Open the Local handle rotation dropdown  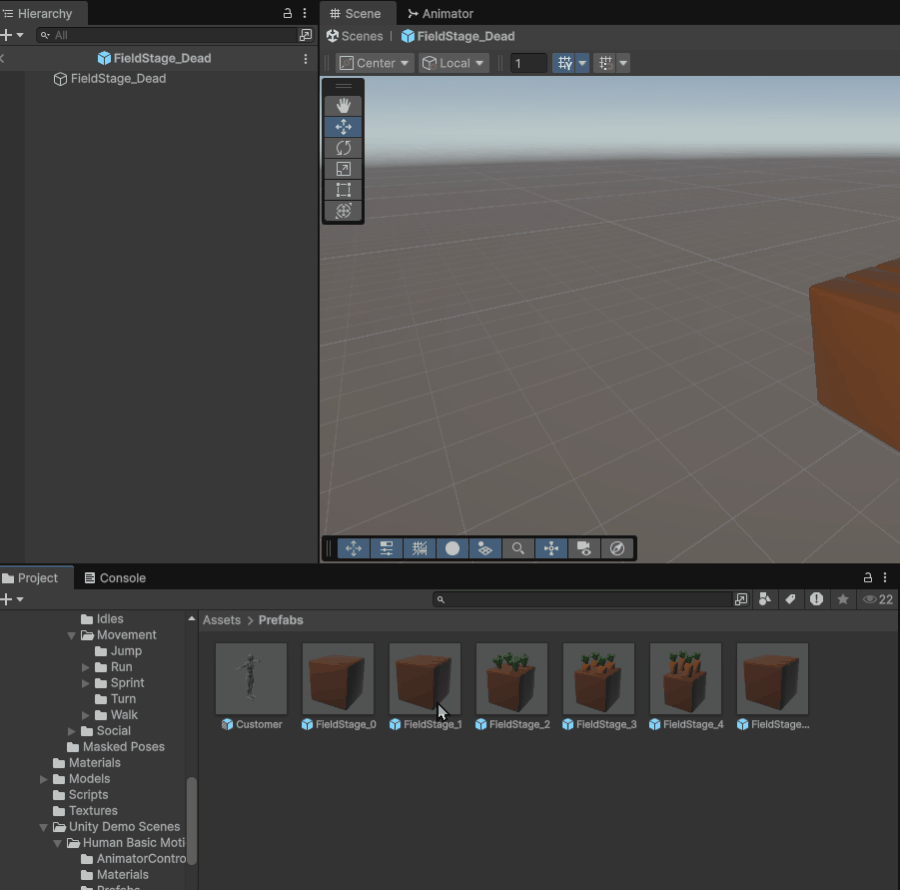coord(453,63)
